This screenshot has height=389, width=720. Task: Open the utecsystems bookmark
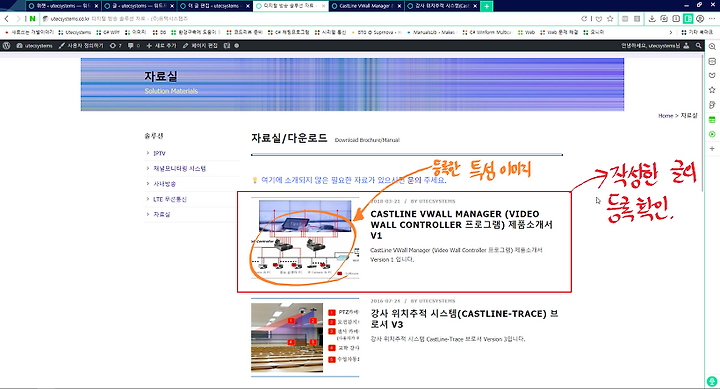[75, 33]
